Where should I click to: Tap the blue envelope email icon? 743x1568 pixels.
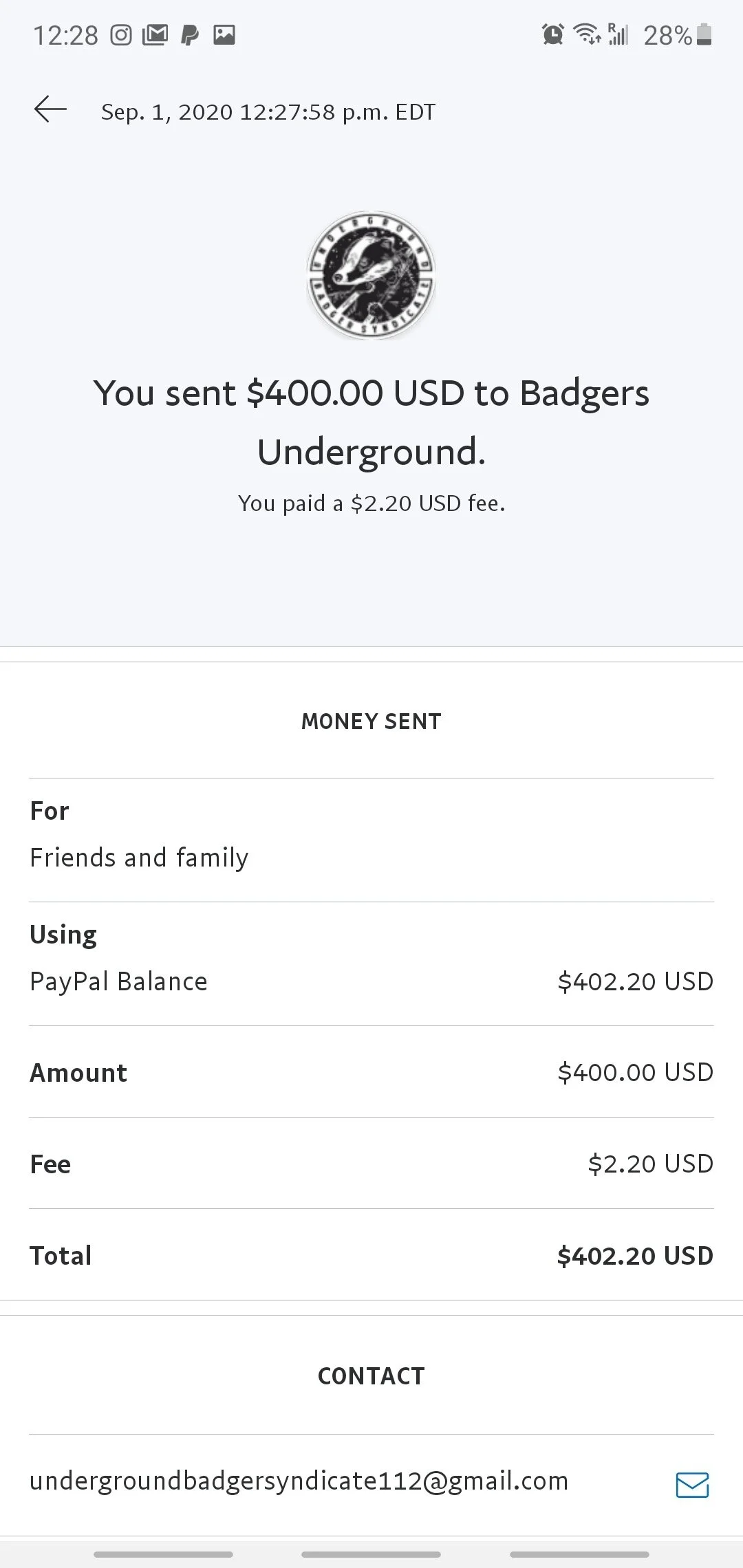click(692, 1485)
